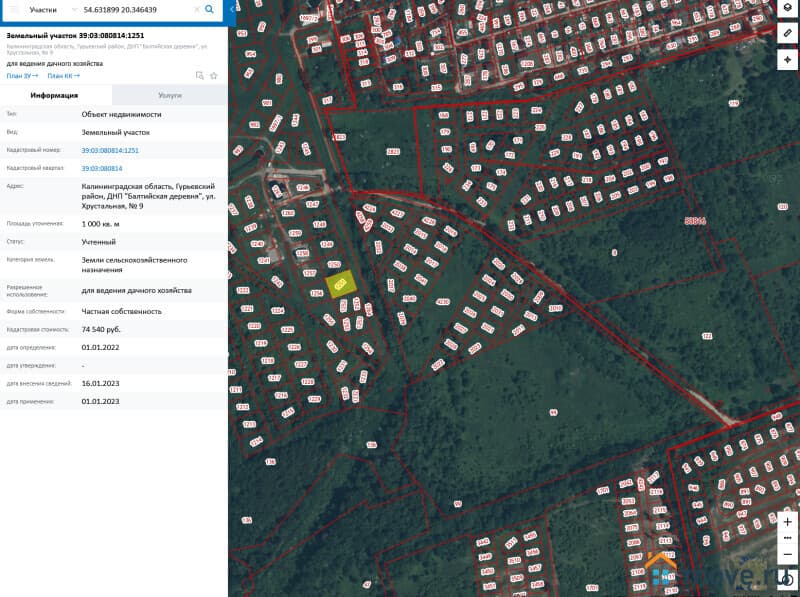Zoom out with the minus button
800x597 pixels.
pos(788,553)
